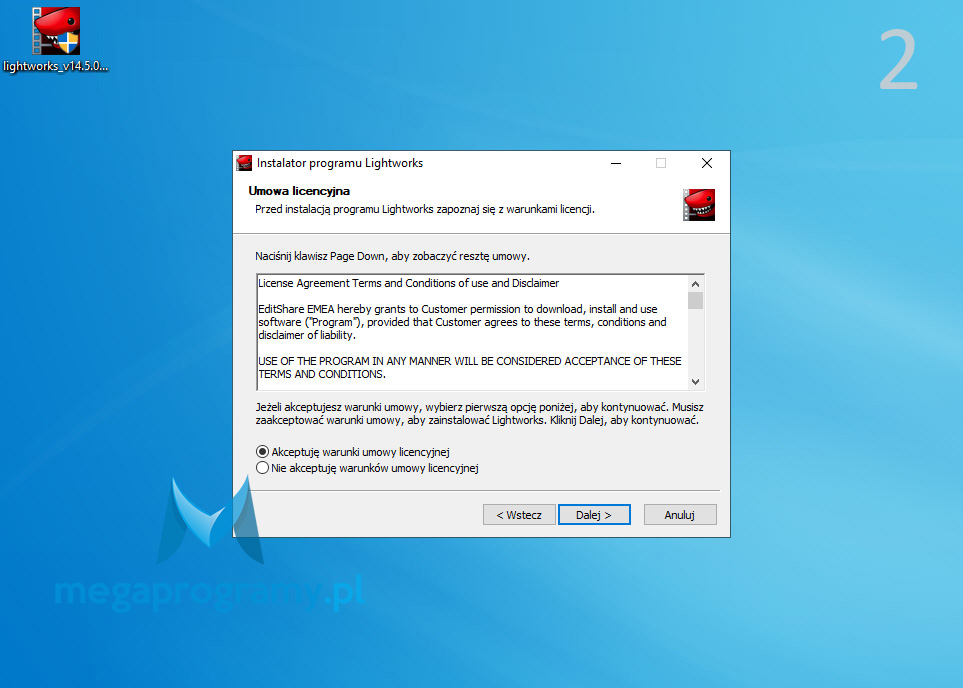Select Nie akceptuję warunków umowy licencyjnej option
963x688 pixels.
[x=367, y=468]
